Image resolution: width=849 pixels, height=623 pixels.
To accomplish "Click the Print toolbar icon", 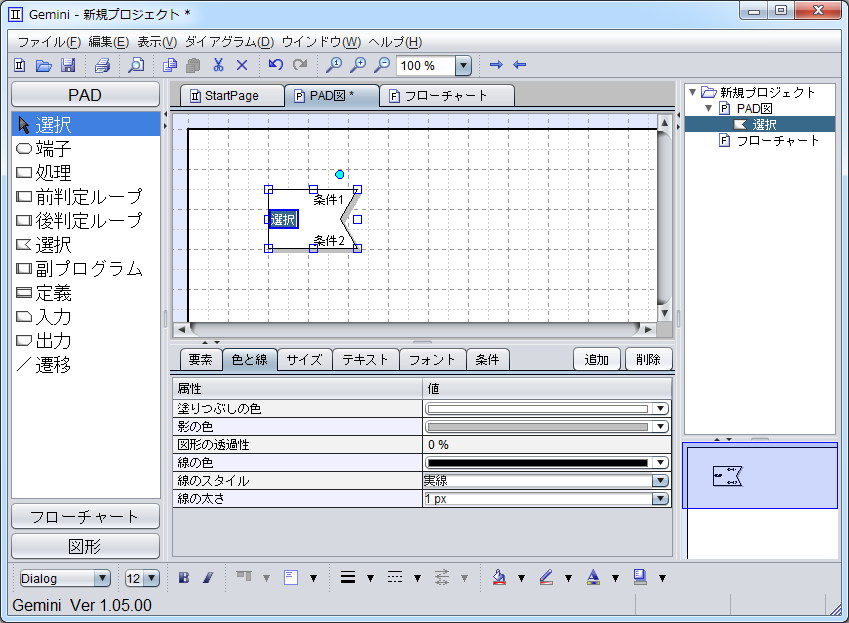I will coord(102,65).
